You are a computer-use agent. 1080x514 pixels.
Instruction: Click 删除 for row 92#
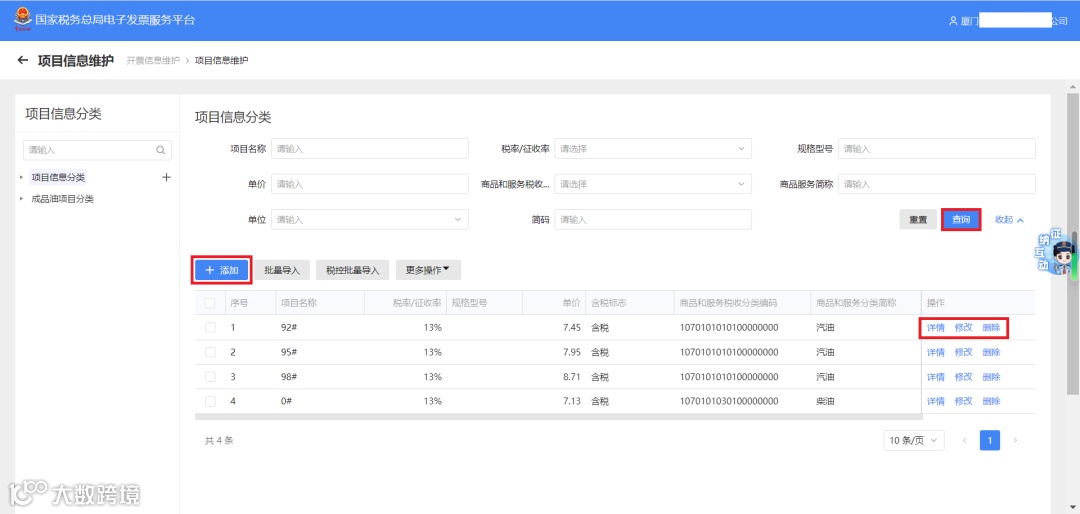(991, 327)
